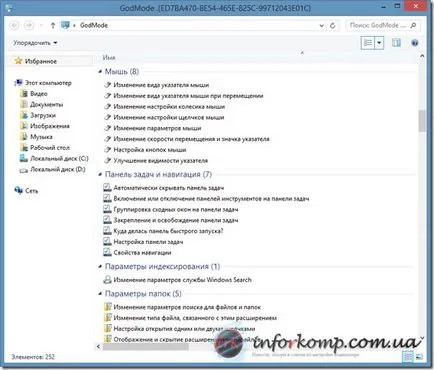Click mouse icon beside Улучшение видимости указателя
The height and width of the screenshot is (370, 434).
pos(107,160)
